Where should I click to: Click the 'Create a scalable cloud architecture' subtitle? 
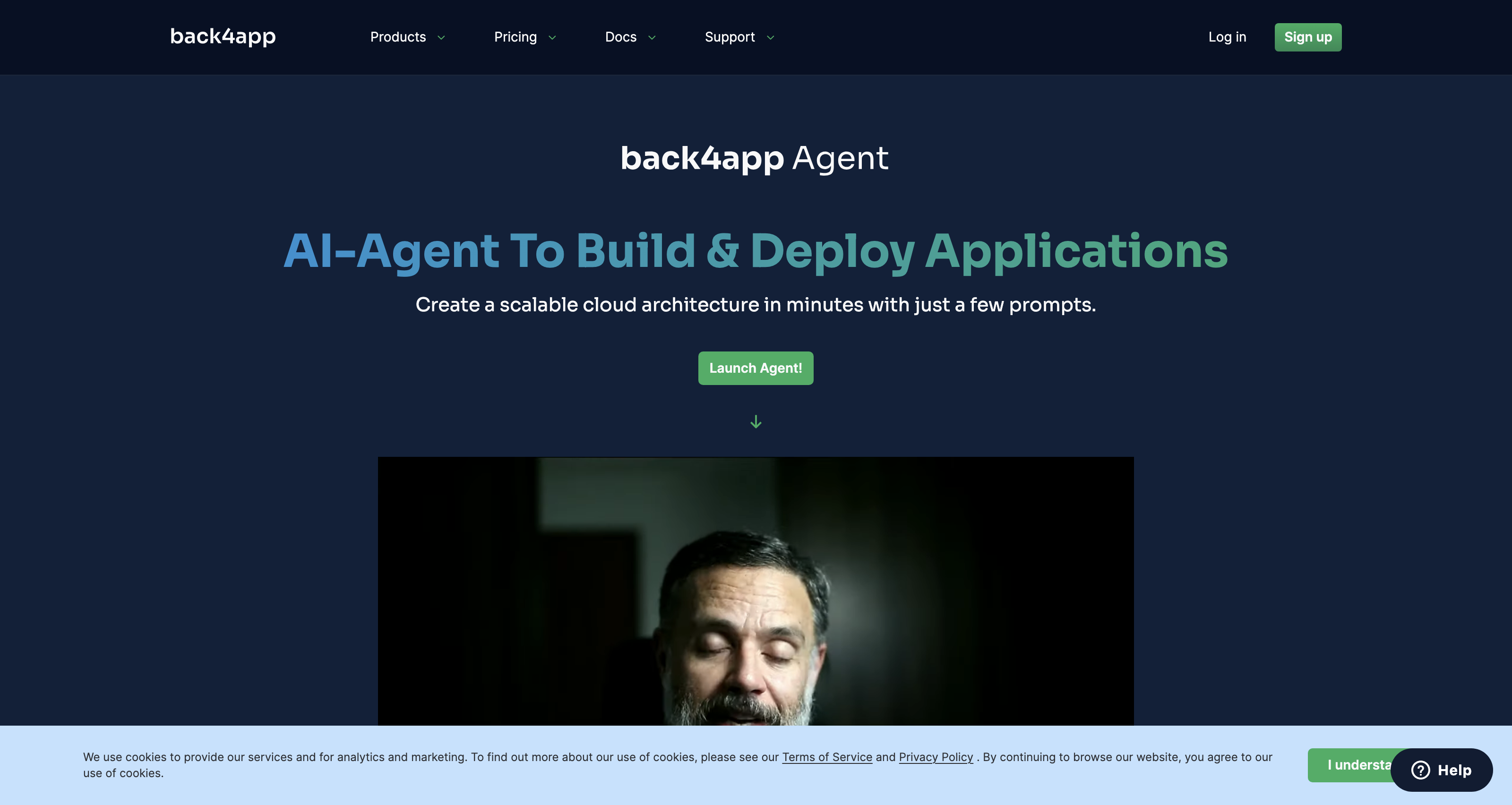(756, 305)
